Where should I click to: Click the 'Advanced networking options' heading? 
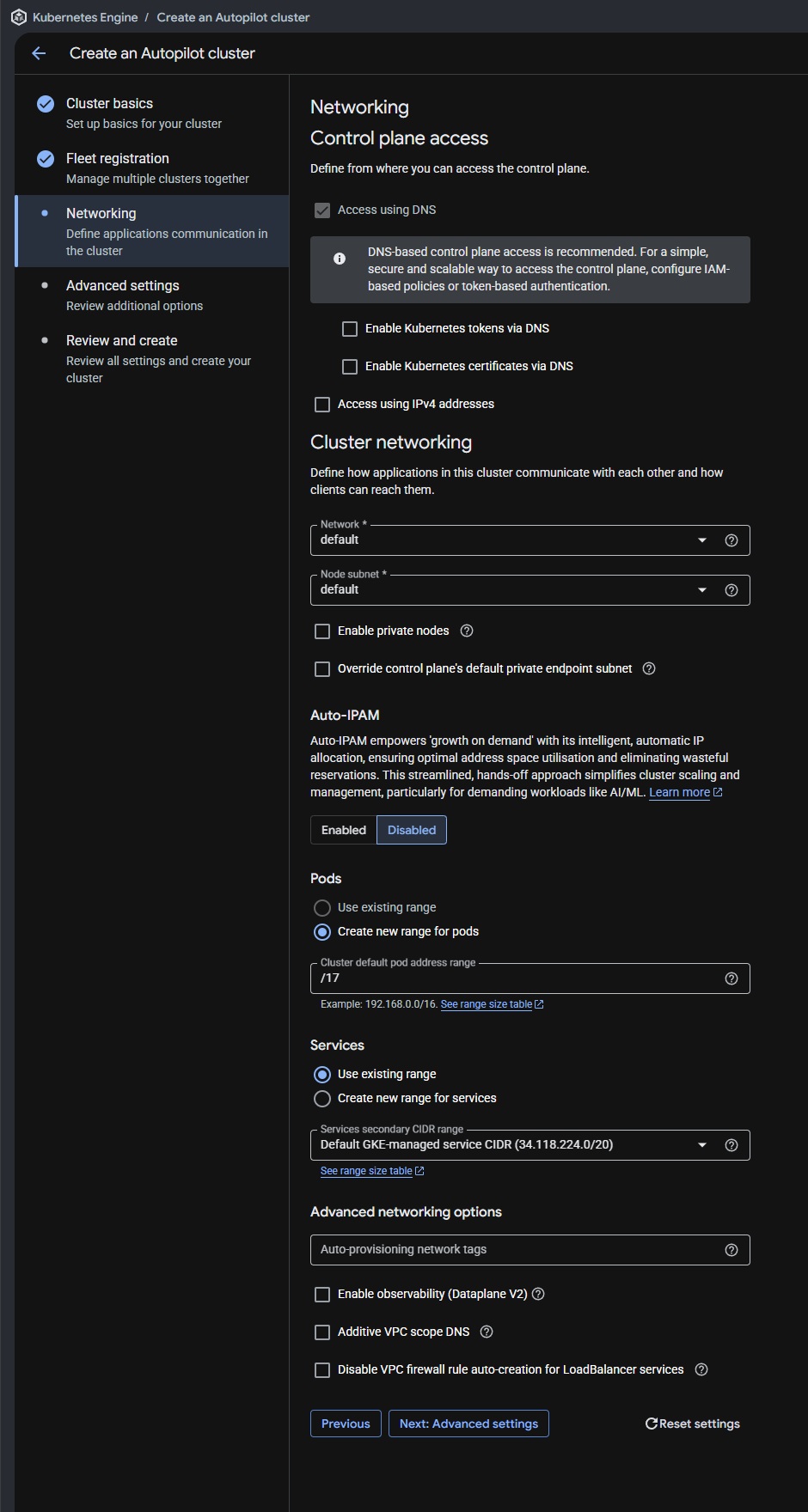pos(406,1212)
